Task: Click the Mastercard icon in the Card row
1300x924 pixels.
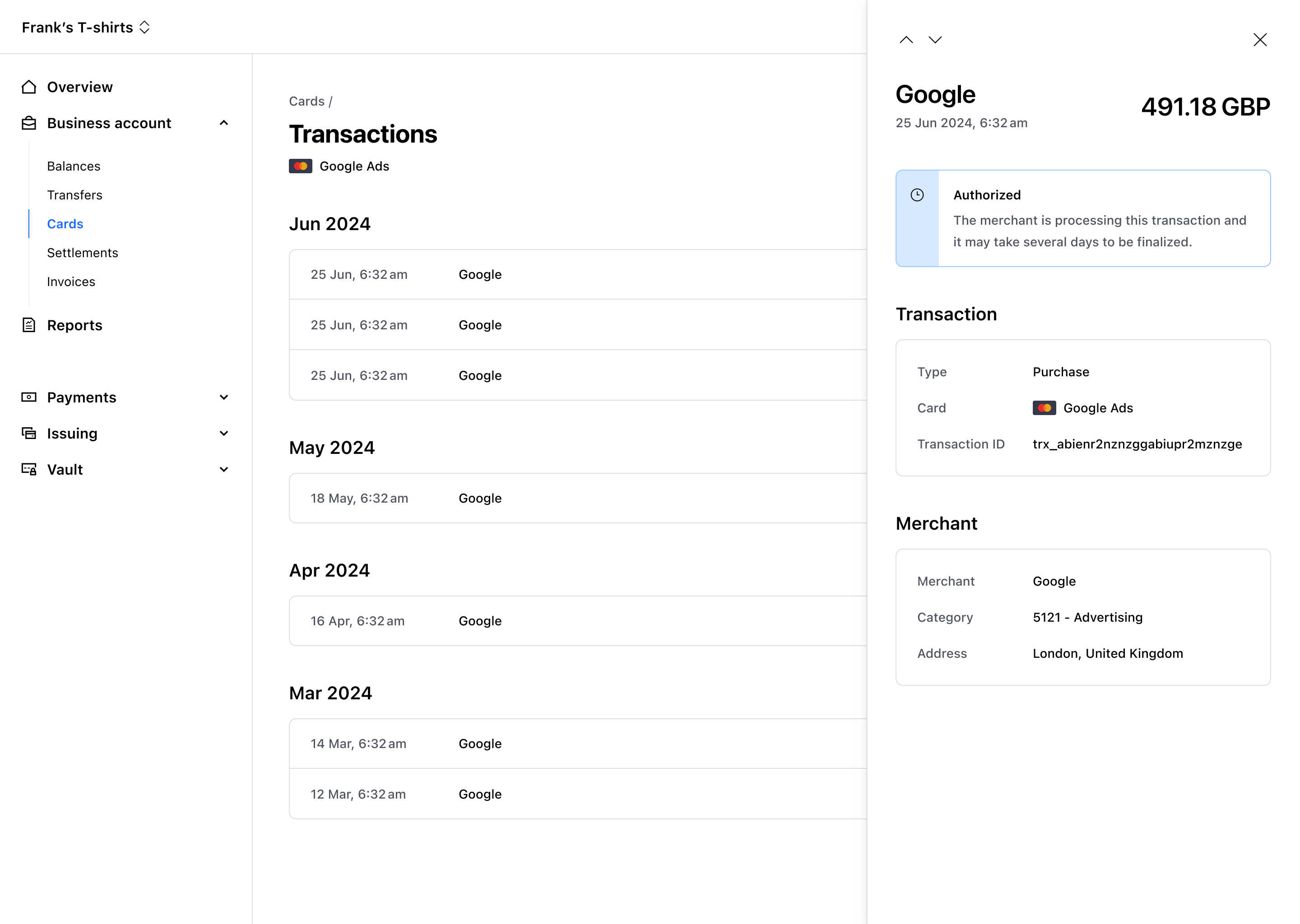Action: pos(1045,408)
